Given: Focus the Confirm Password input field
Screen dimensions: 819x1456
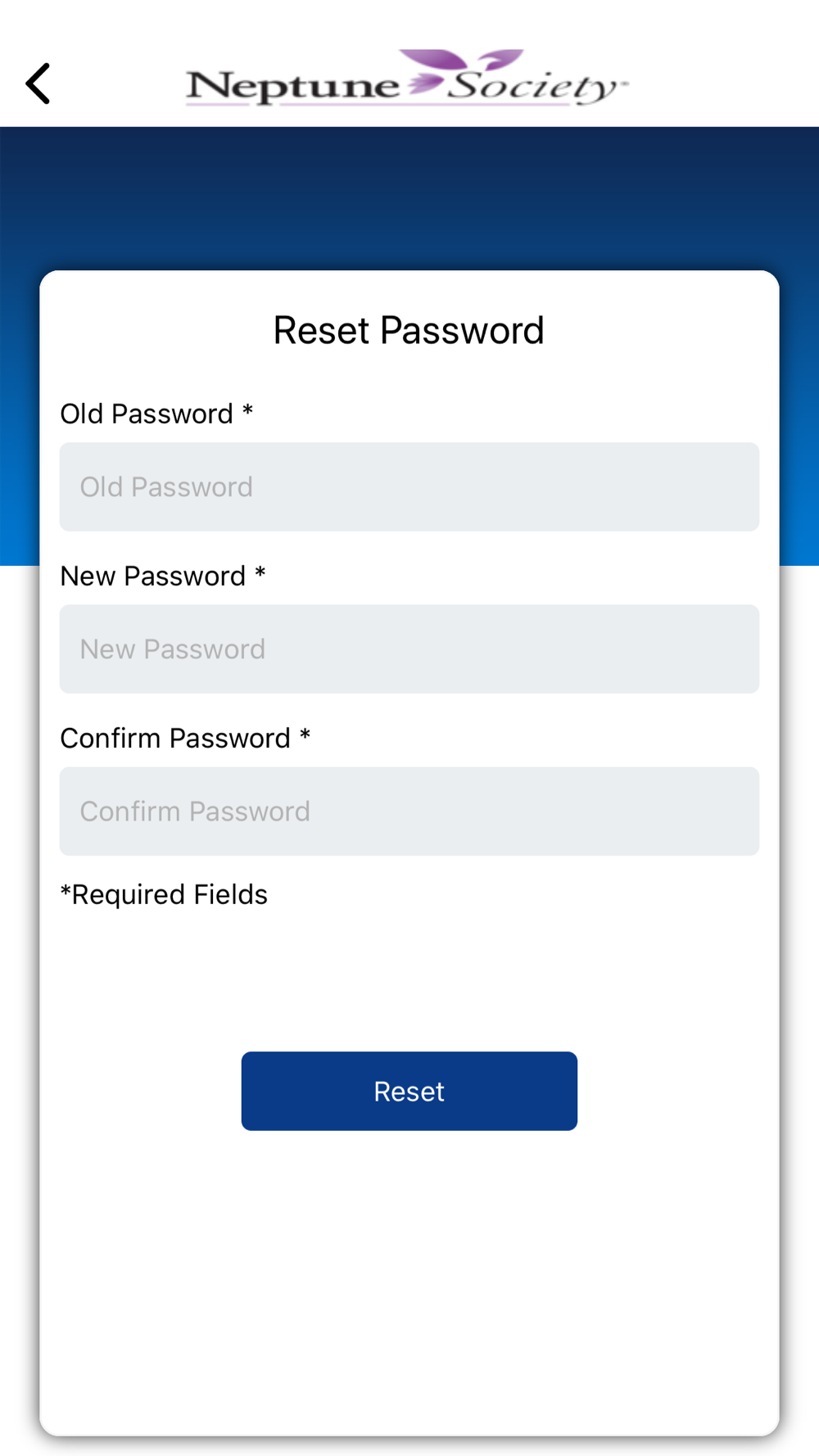Looking at the screenshot, I should [x=409, y=812].
